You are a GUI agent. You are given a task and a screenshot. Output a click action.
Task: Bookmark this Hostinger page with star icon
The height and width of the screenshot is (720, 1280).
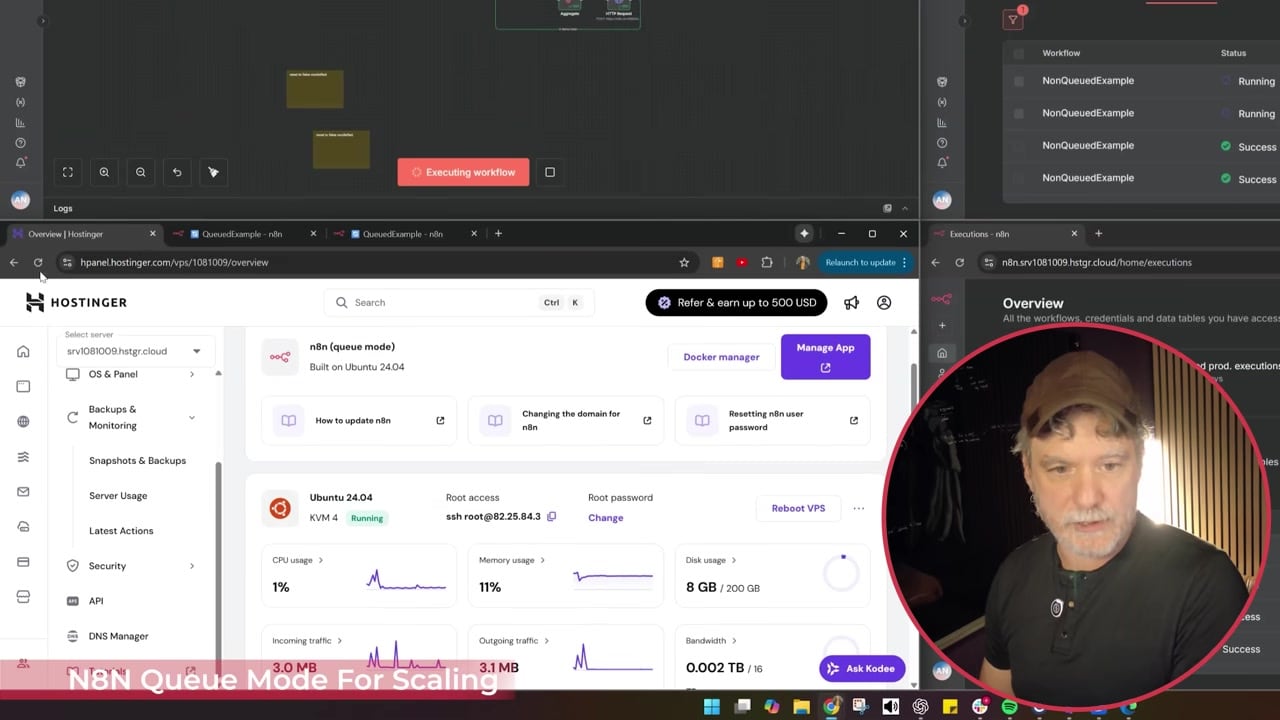click(x=684, y=262)
